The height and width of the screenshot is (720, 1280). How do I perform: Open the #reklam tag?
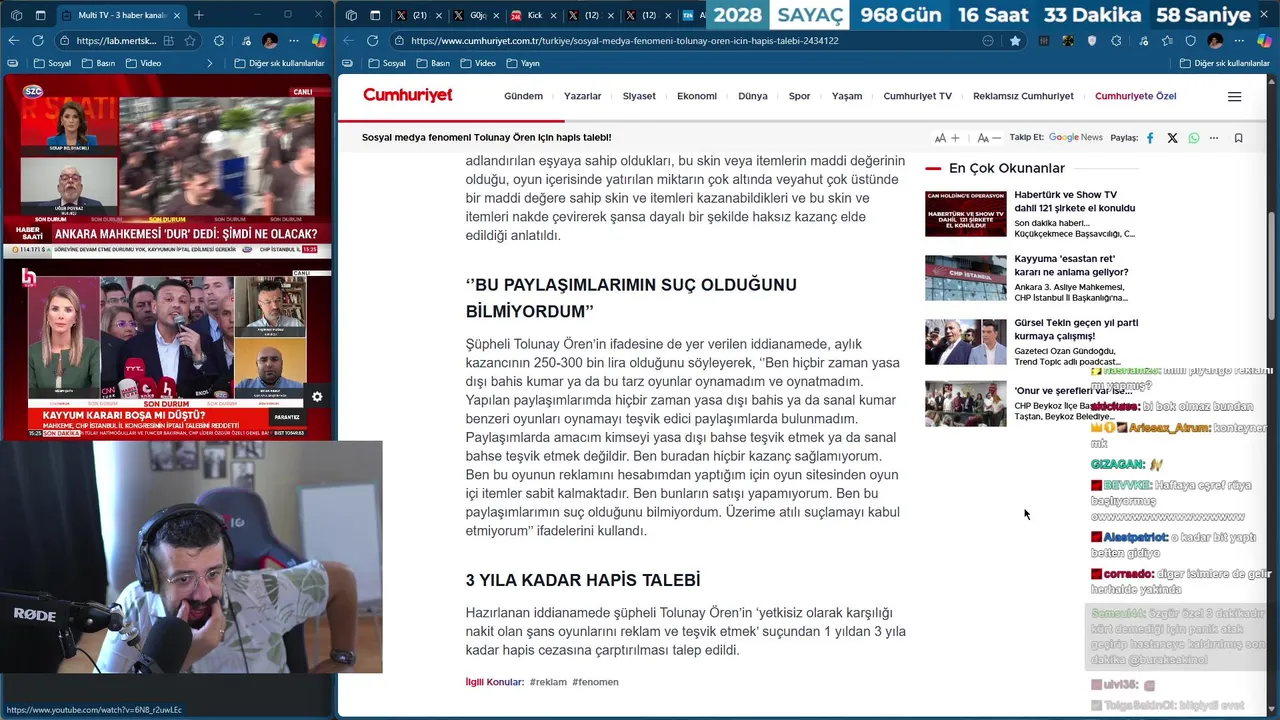(x=548, y=682)
